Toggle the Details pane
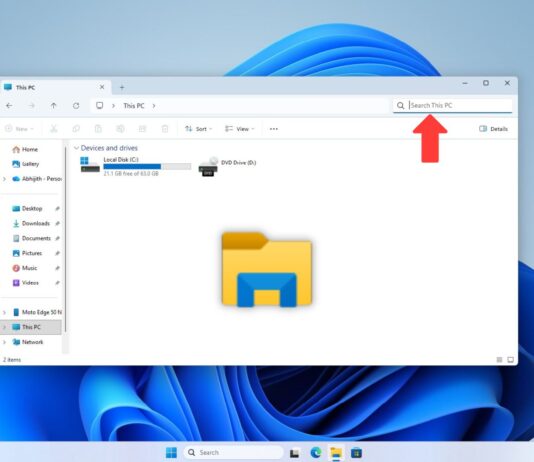 tap(493, 129)
